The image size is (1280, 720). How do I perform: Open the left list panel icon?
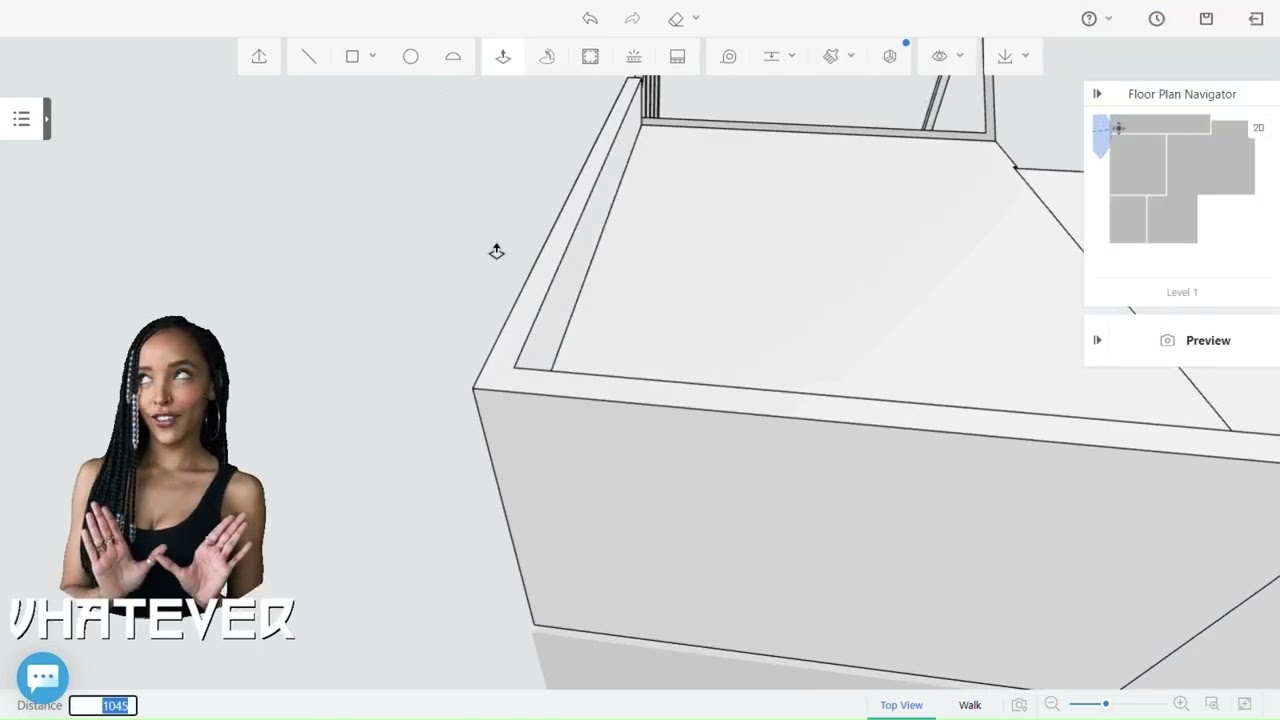(21, 119)
